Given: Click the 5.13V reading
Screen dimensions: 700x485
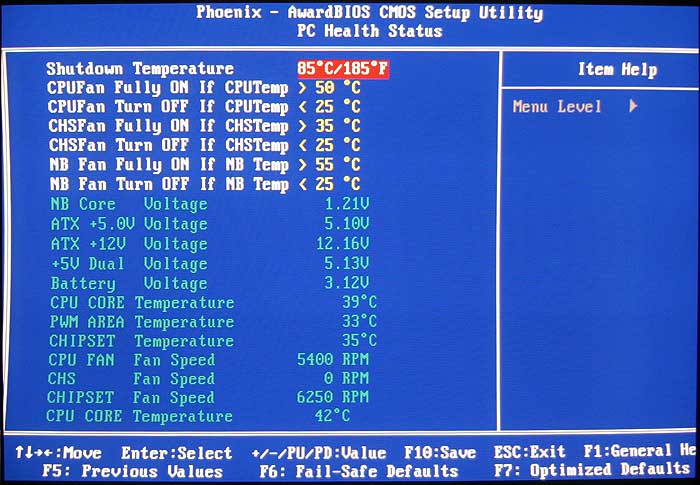Looking at the screenshot, I should coord(347,263).
